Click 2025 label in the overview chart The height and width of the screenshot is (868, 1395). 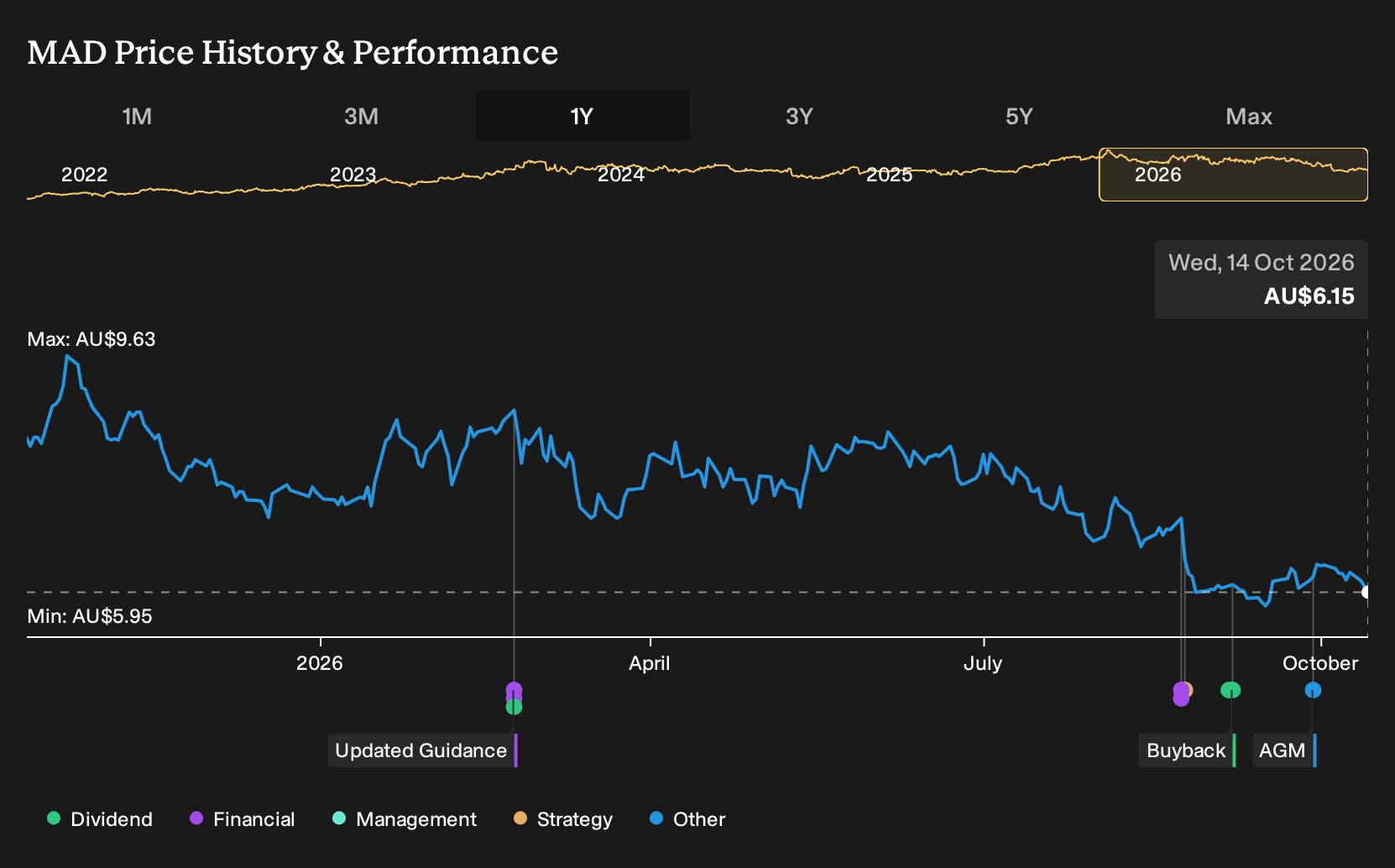coord(889,175)
